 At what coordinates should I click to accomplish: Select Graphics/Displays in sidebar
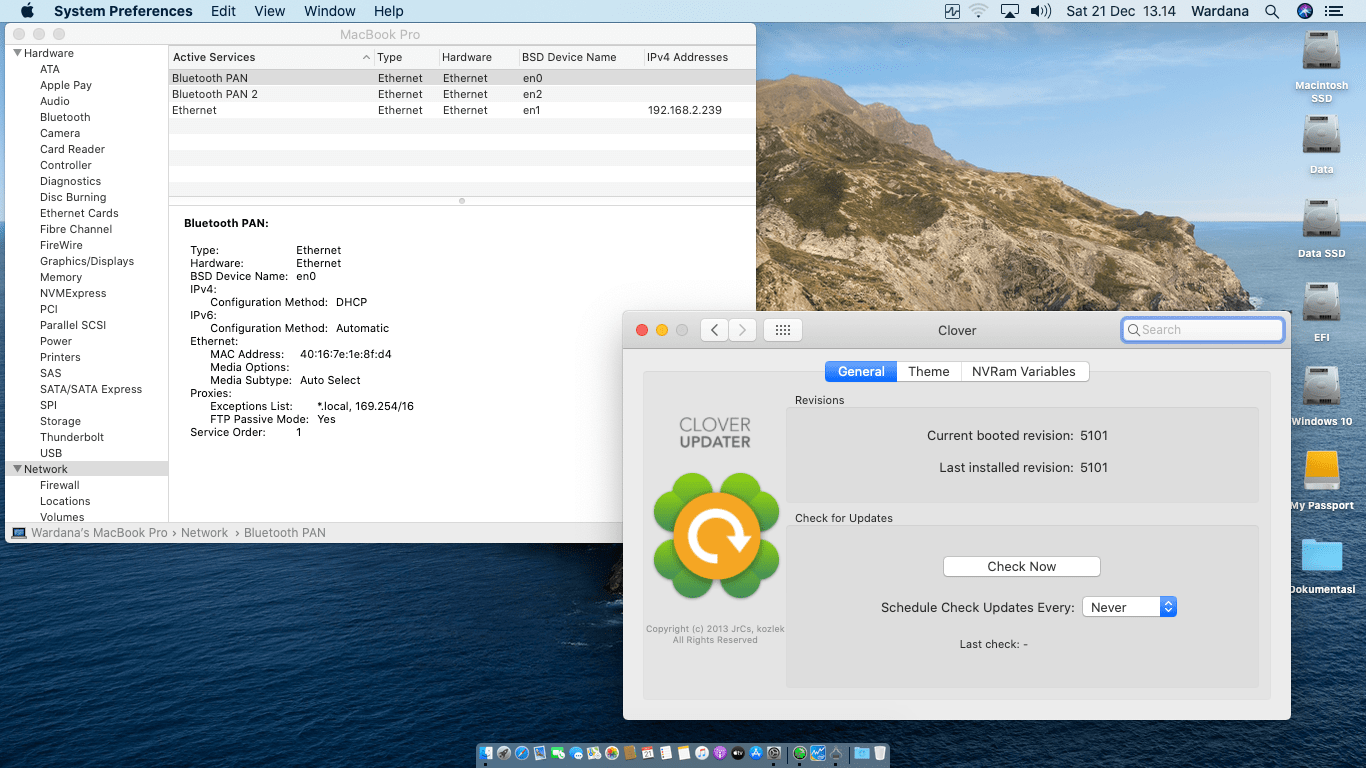(87, 261)
